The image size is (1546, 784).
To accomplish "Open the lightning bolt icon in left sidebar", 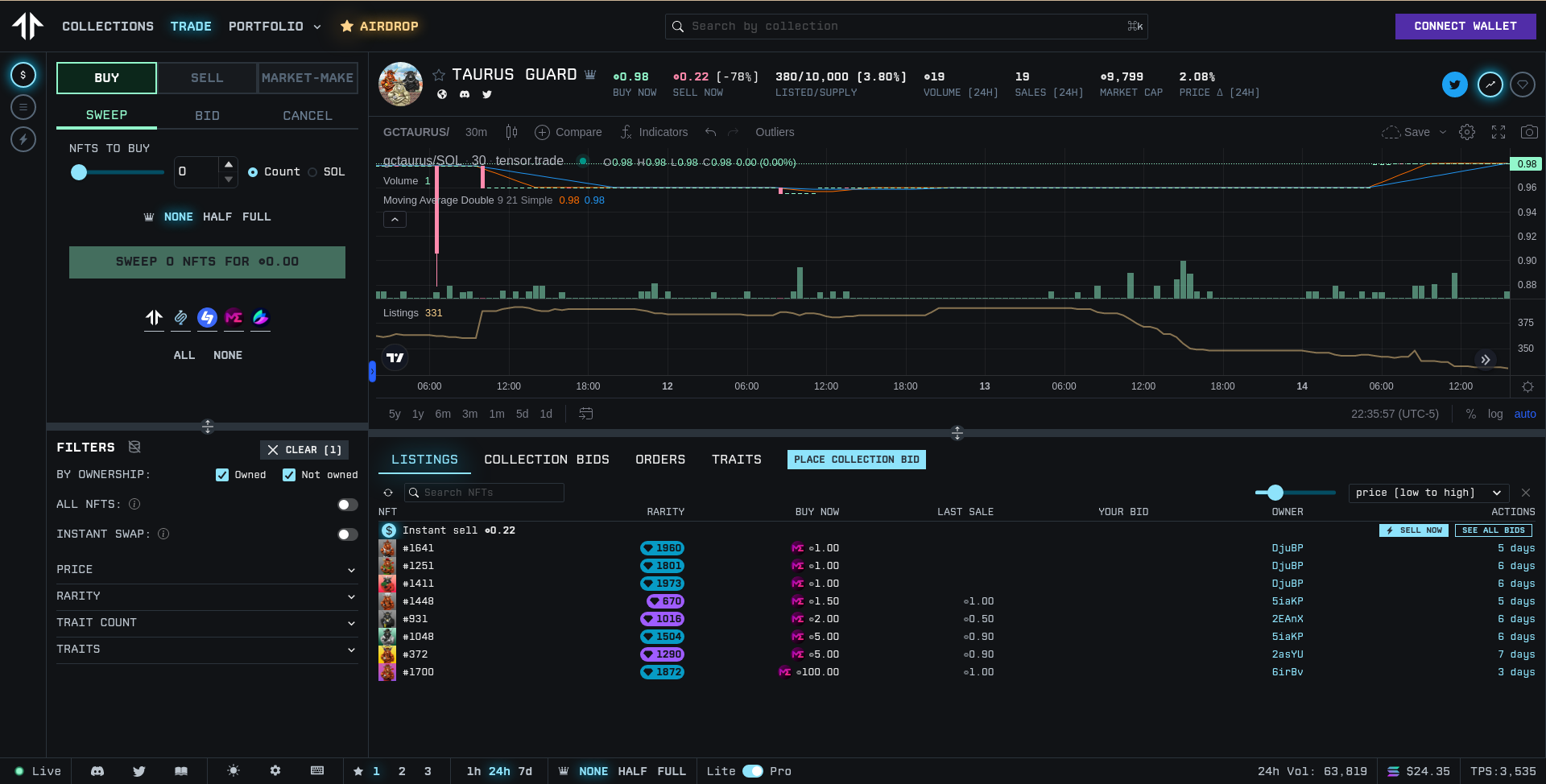I will tap(23, 139).
